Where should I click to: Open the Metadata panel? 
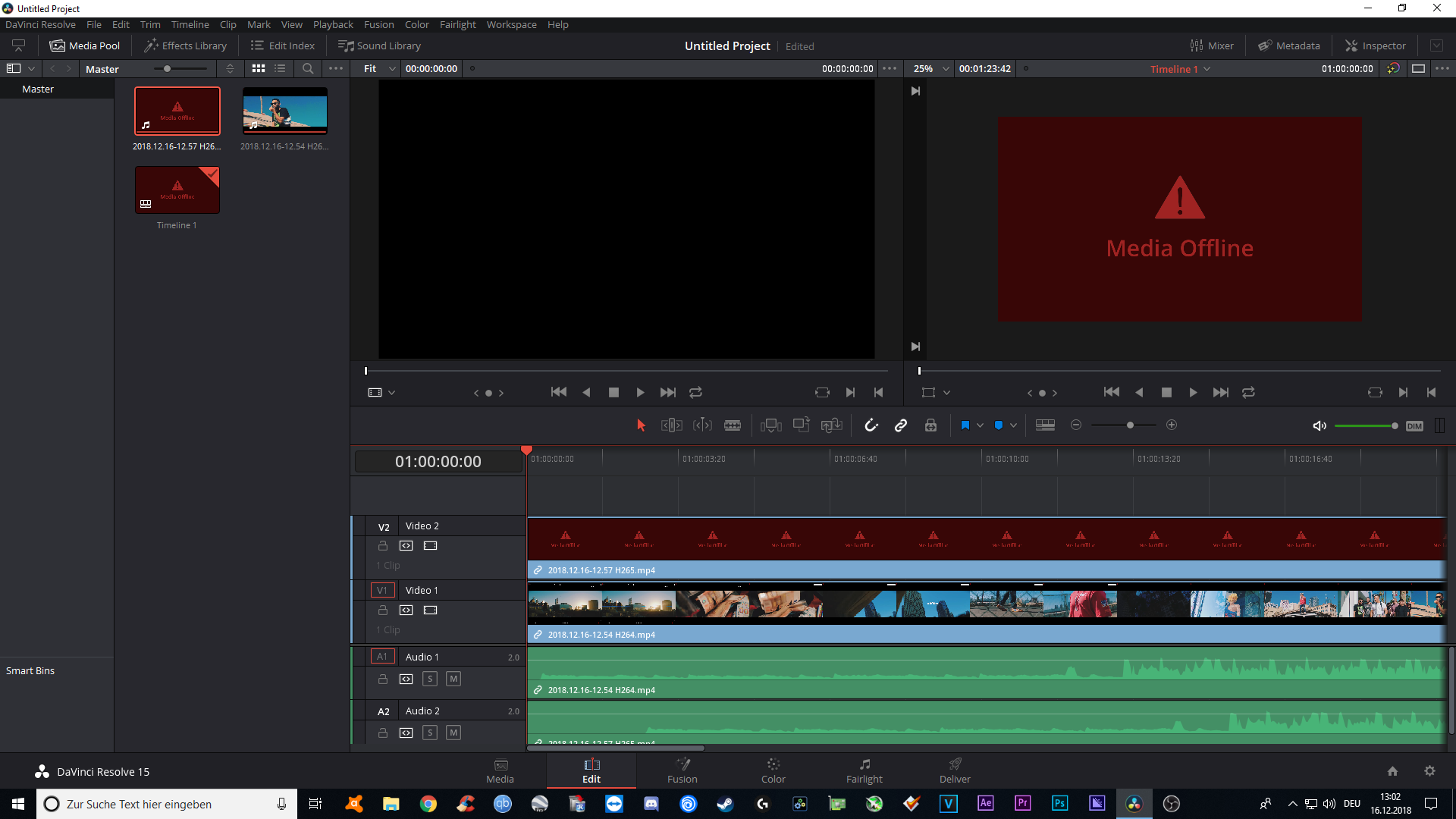point(1289,45)
